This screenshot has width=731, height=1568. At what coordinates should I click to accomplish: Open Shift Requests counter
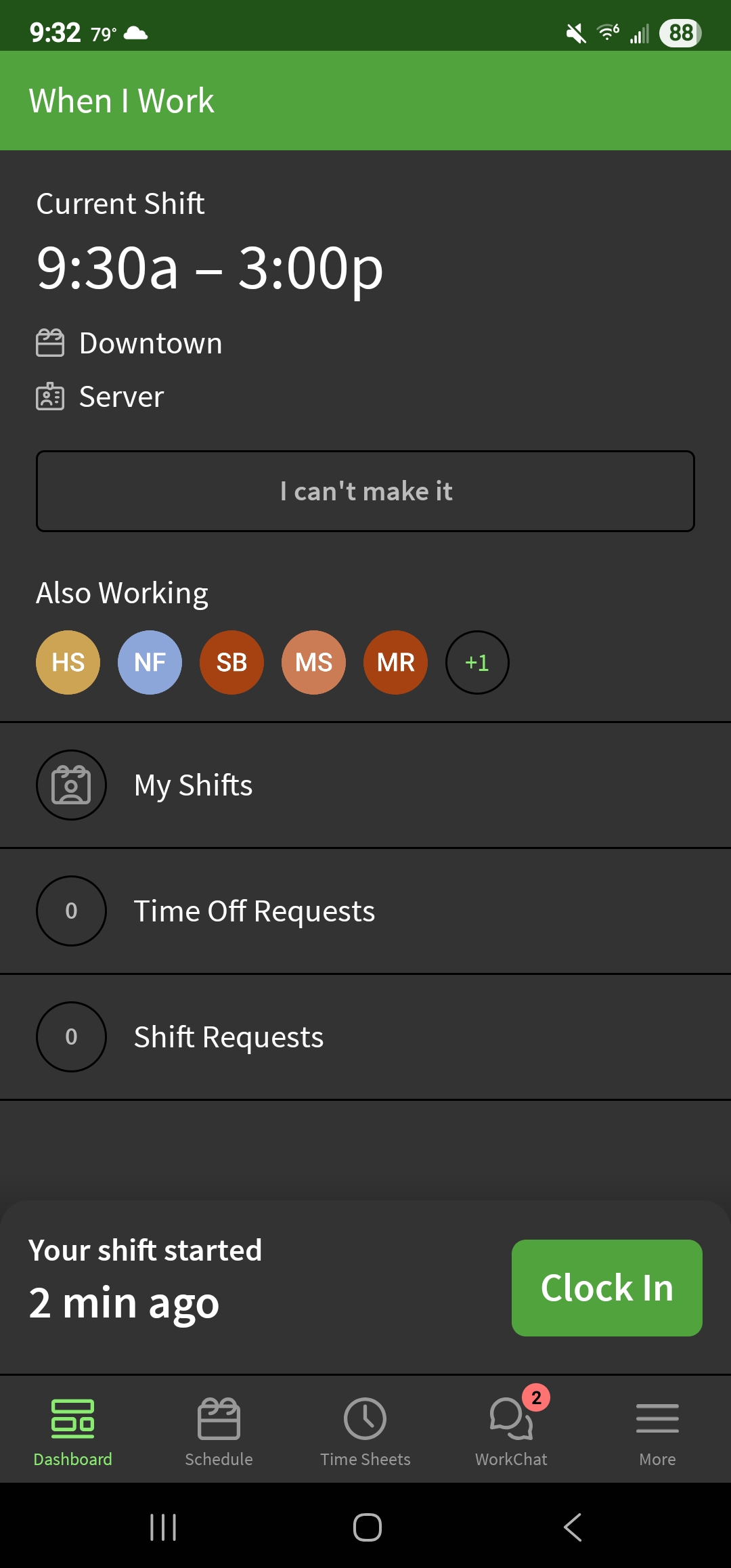coord(71,1037)
